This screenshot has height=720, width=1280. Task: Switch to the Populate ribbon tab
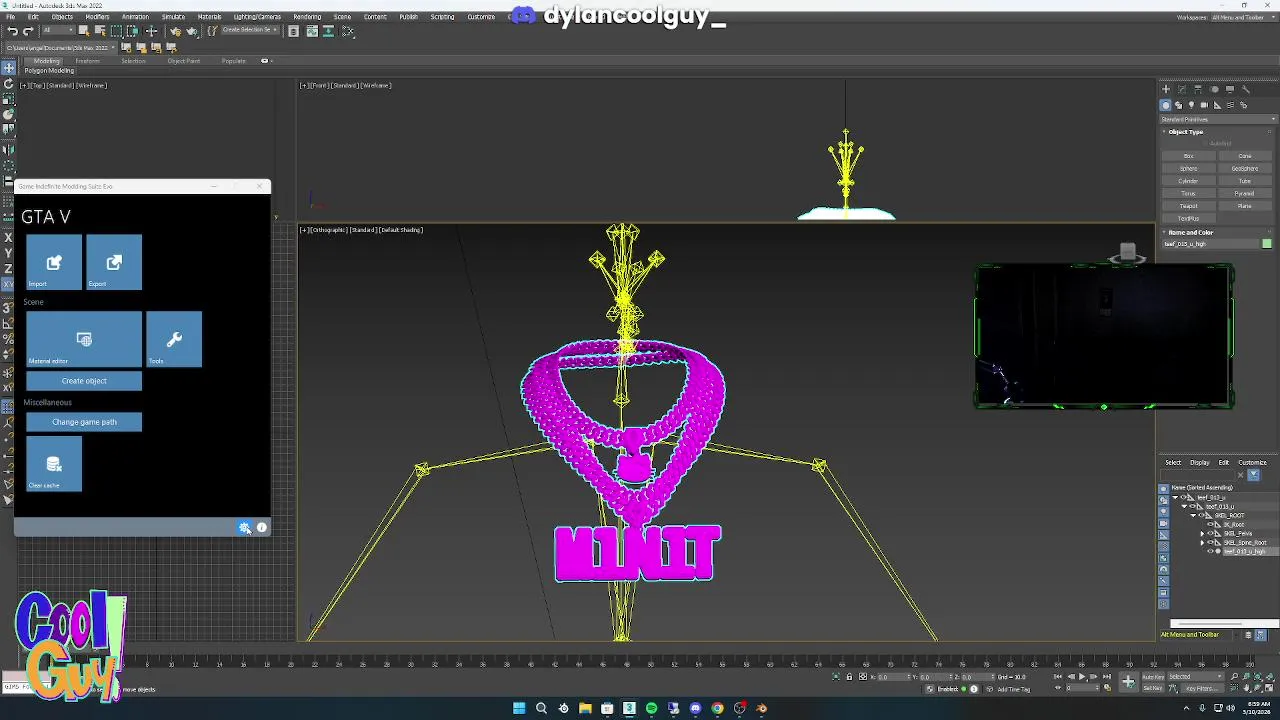233,61
